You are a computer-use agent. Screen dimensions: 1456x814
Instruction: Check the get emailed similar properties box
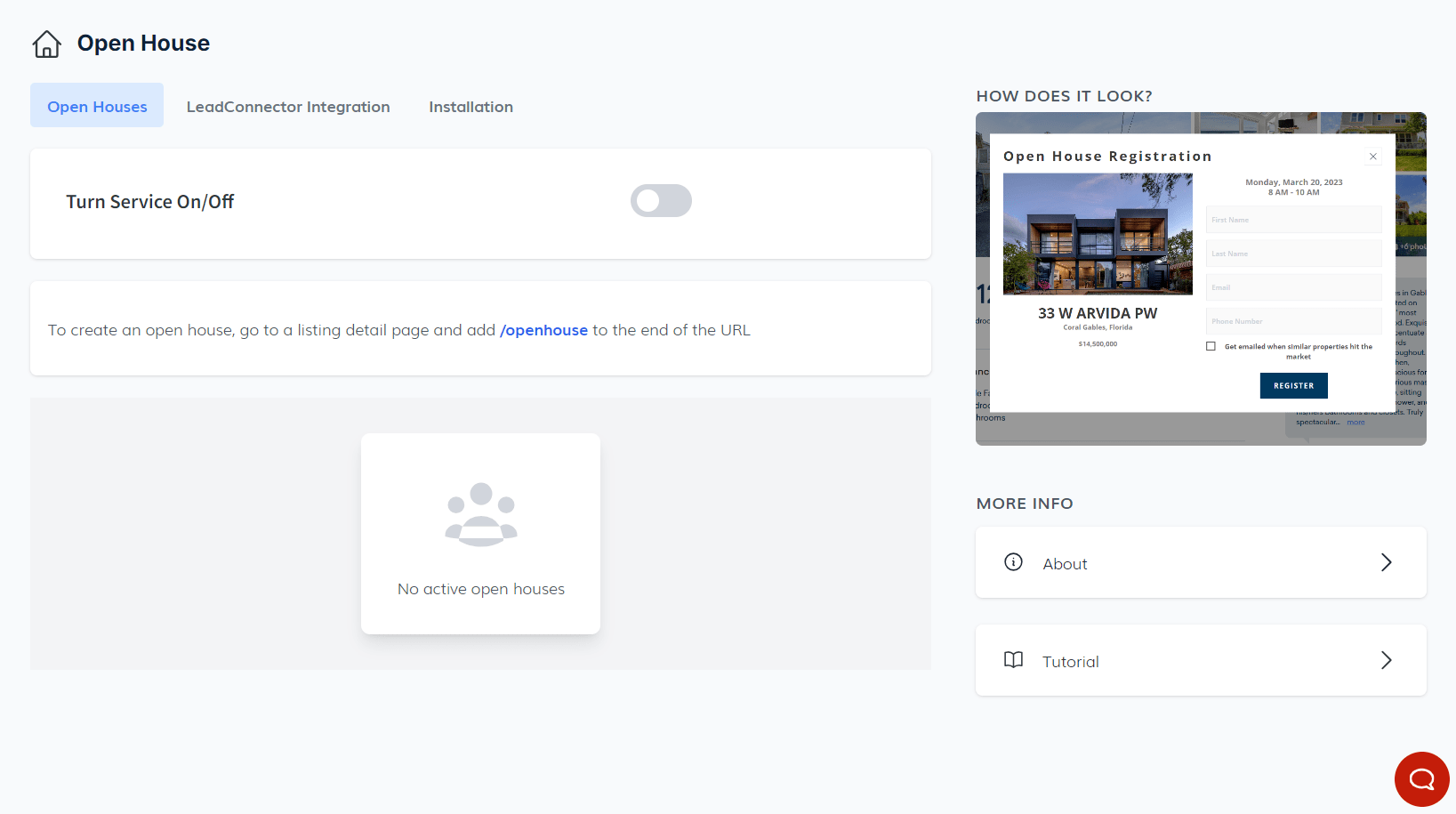[1211, 346]
